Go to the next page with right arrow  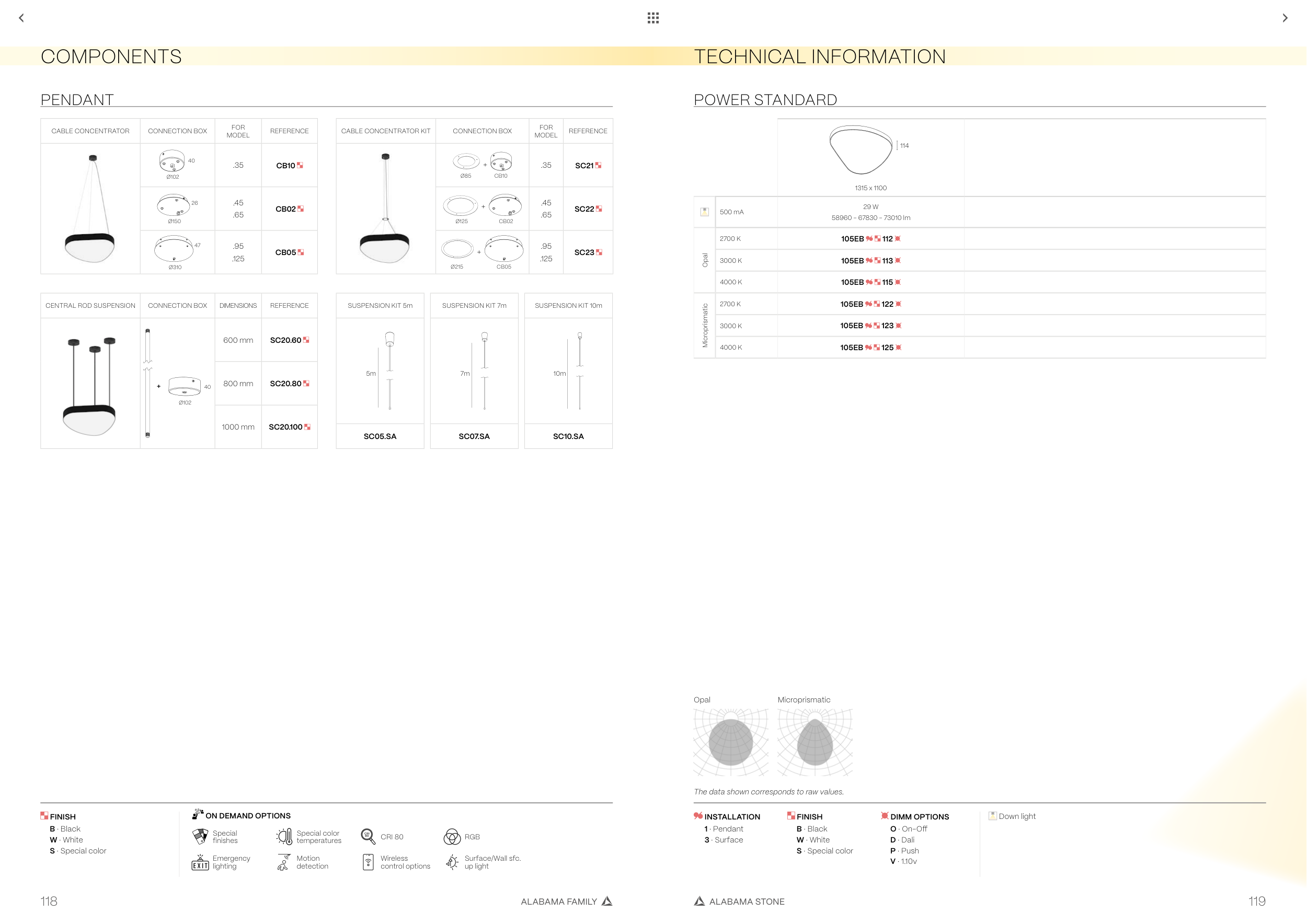1285,18
